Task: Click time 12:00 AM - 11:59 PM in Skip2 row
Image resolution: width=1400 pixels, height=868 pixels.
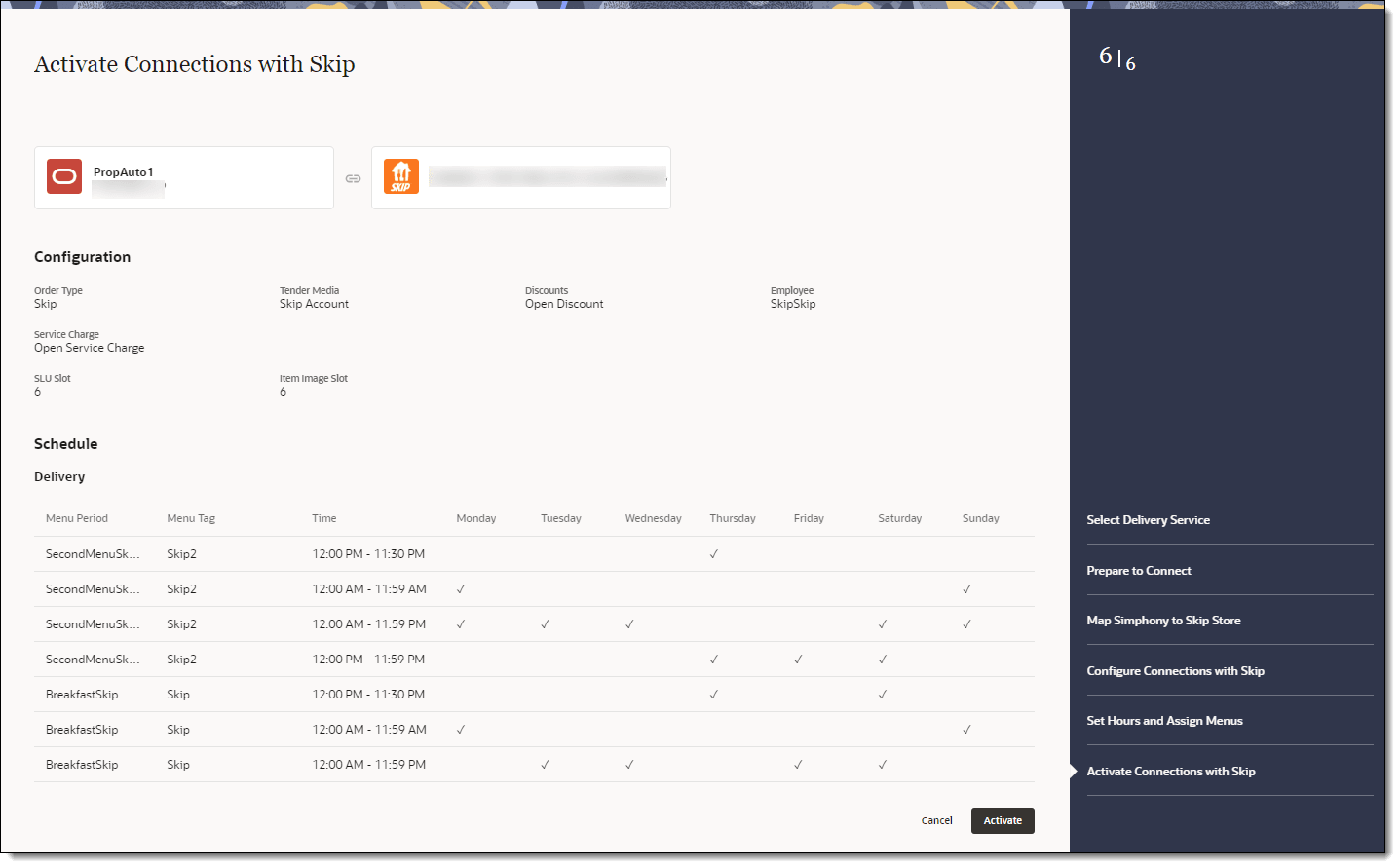Action: pos(369,624)
